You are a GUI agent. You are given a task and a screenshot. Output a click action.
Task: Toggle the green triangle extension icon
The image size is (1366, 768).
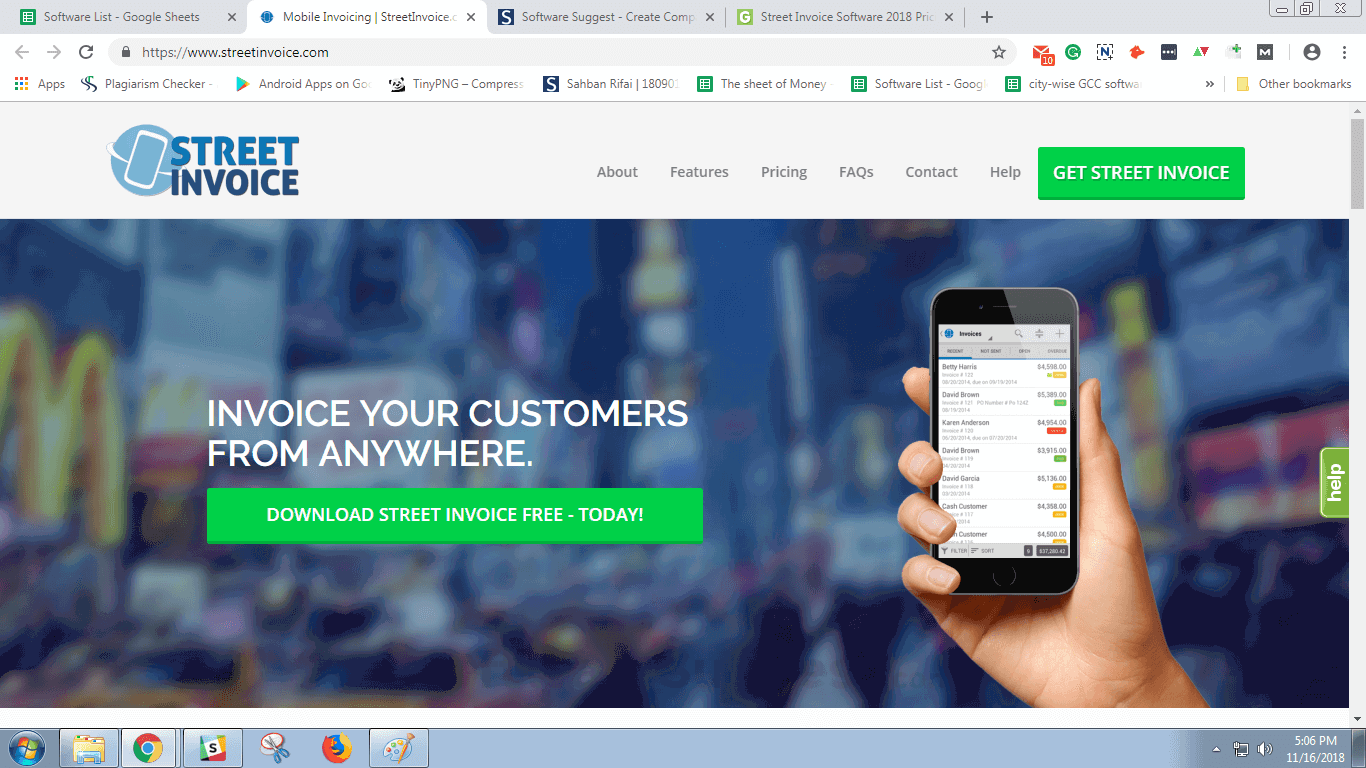coord(1200,51)
